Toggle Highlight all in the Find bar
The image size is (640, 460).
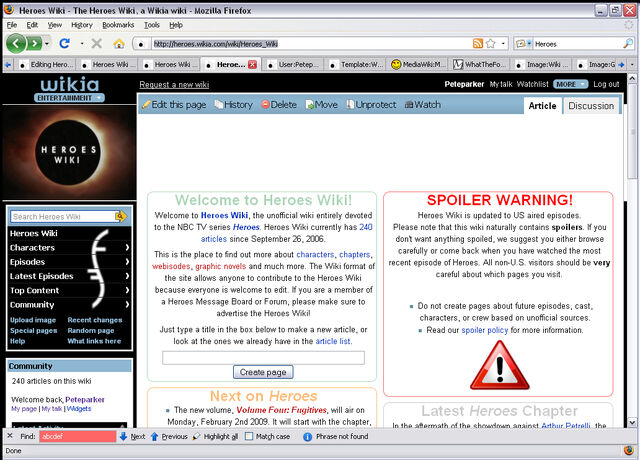click(215, 436)
